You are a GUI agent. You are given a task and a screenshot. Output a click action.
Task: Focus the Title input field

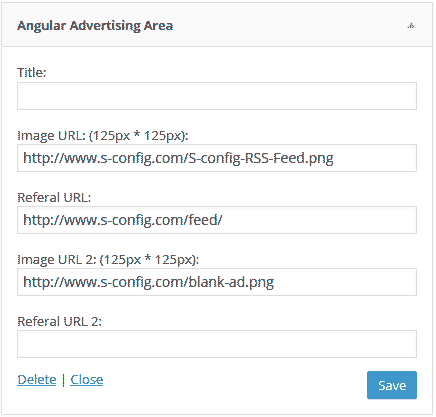pyautogui.click(x=217, y=96)
